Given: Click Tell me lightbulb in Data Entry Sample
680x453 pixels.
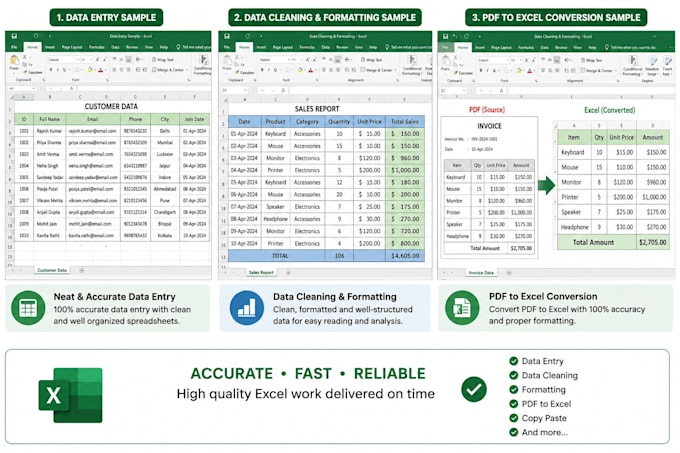Looking at the screenshot, I should [178, 47].
